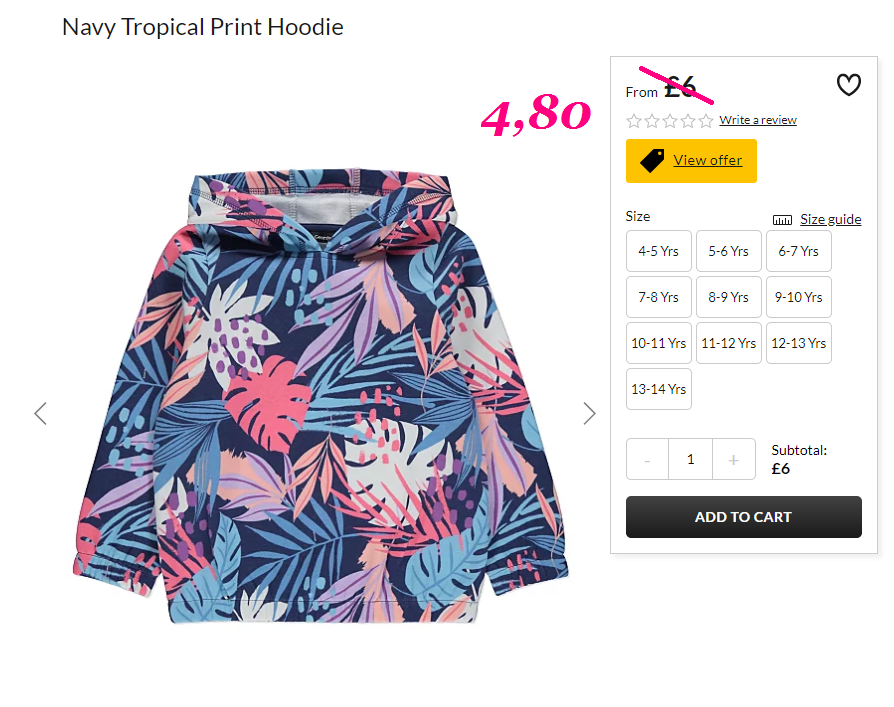The image size is (894, 707).
Task: Click the ruler icon beside Size guide
Action: (x=782, y=220)
